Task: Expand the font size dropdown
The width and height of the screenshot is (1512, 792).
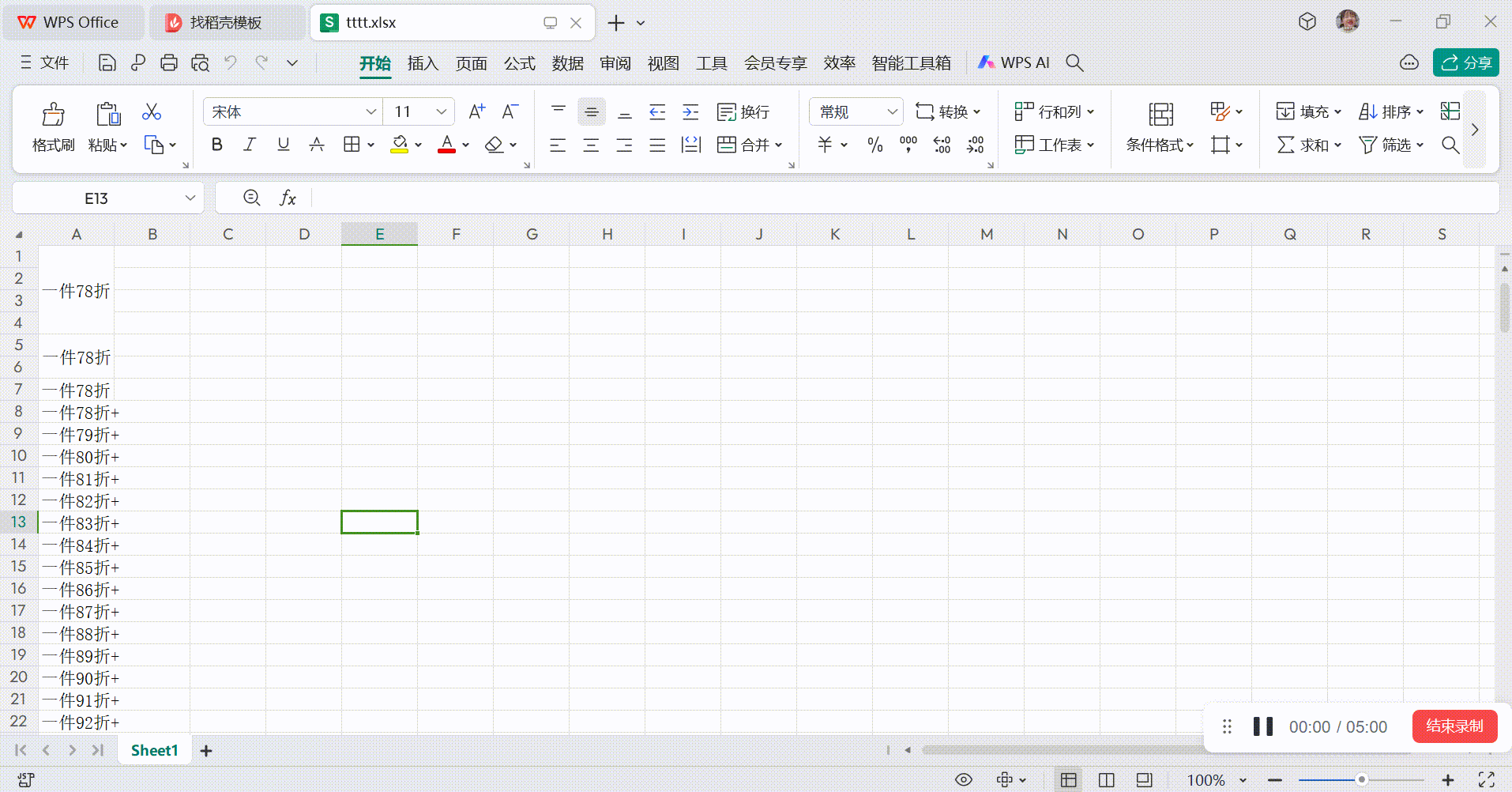Action: click(x=441, y=112)
